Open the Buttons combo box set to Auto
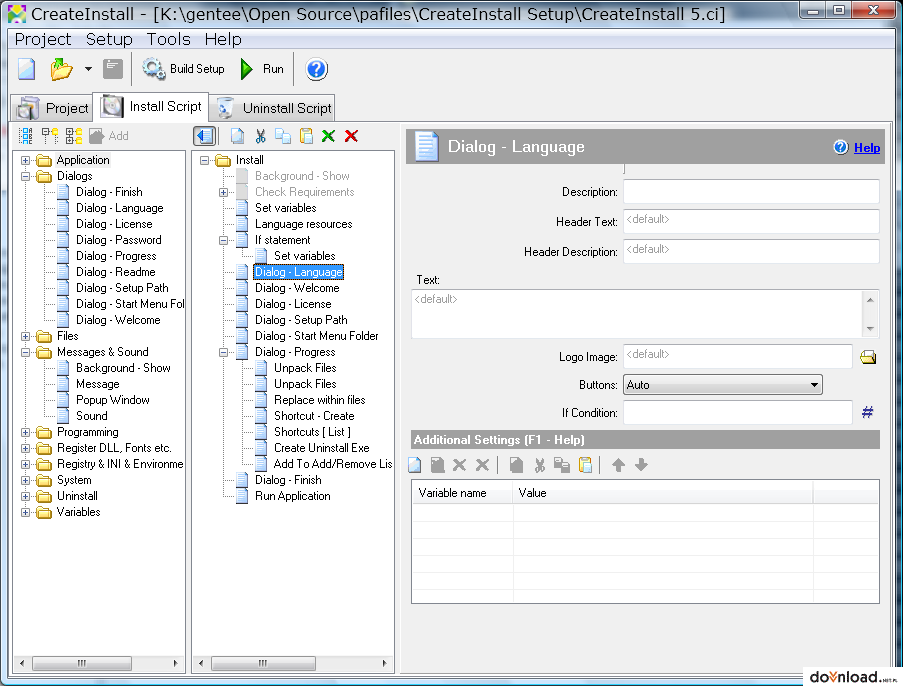 pos(722,385)
